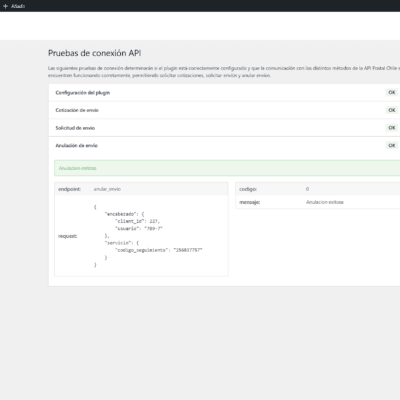
Task: Open the Añadir menu in top bar
Action: point(14,6)
